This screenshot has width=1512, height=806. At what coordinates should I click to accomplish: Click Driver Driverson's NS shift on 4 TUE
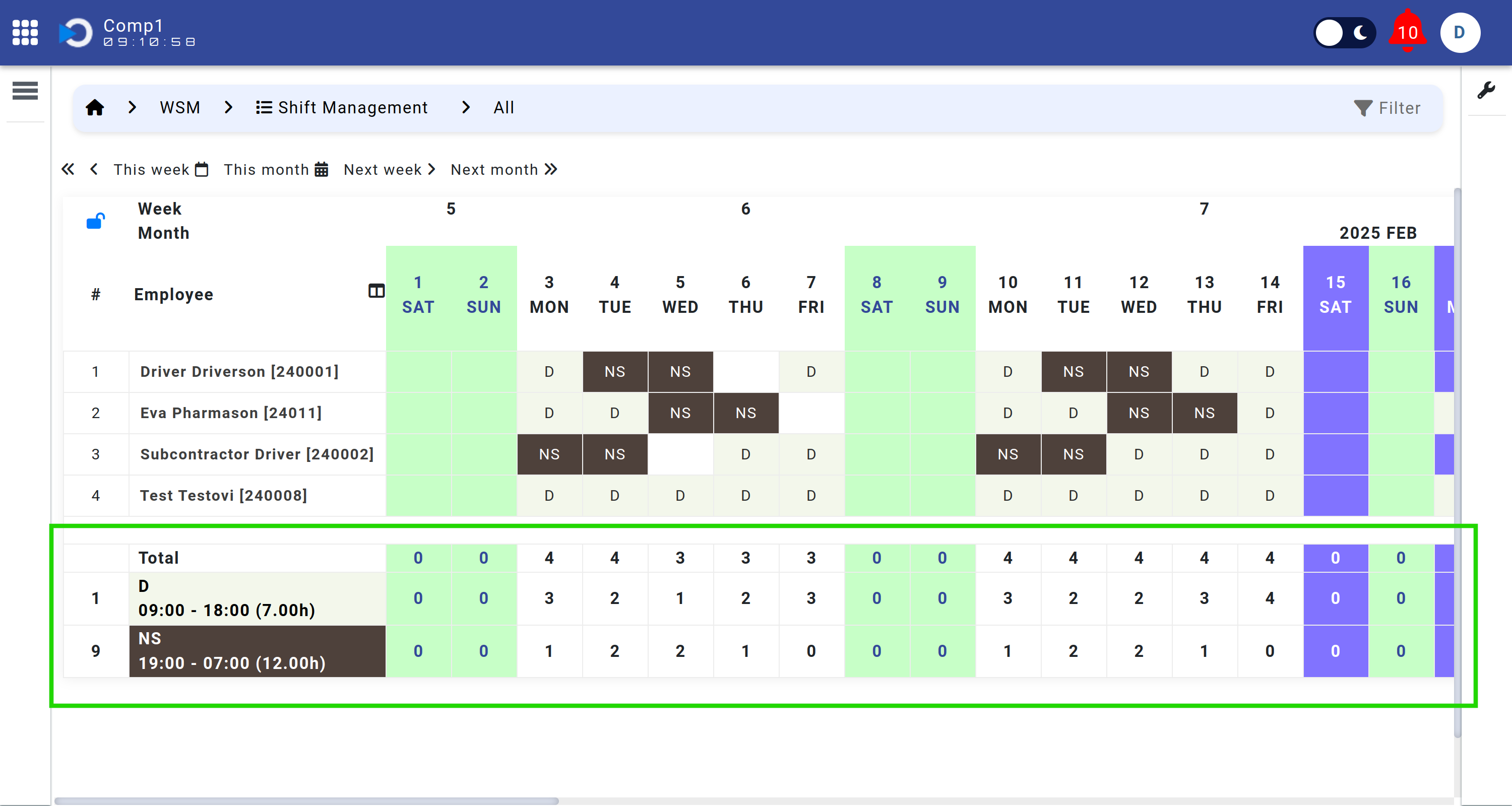click(x=614, y=371)
